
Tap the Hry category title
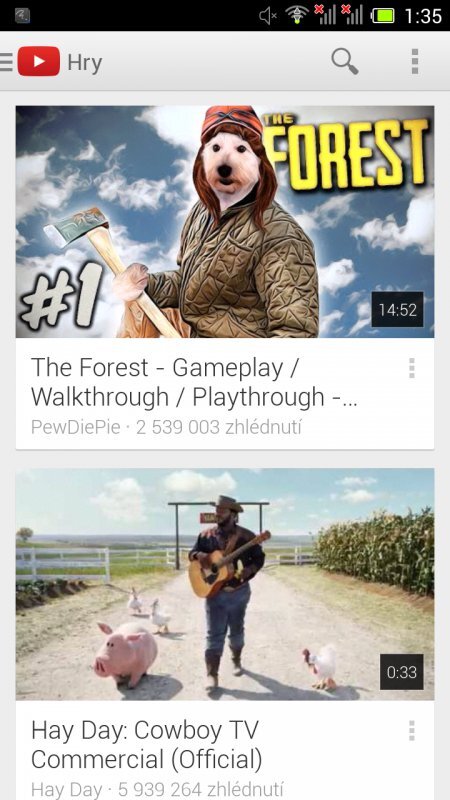pos(85,63)
